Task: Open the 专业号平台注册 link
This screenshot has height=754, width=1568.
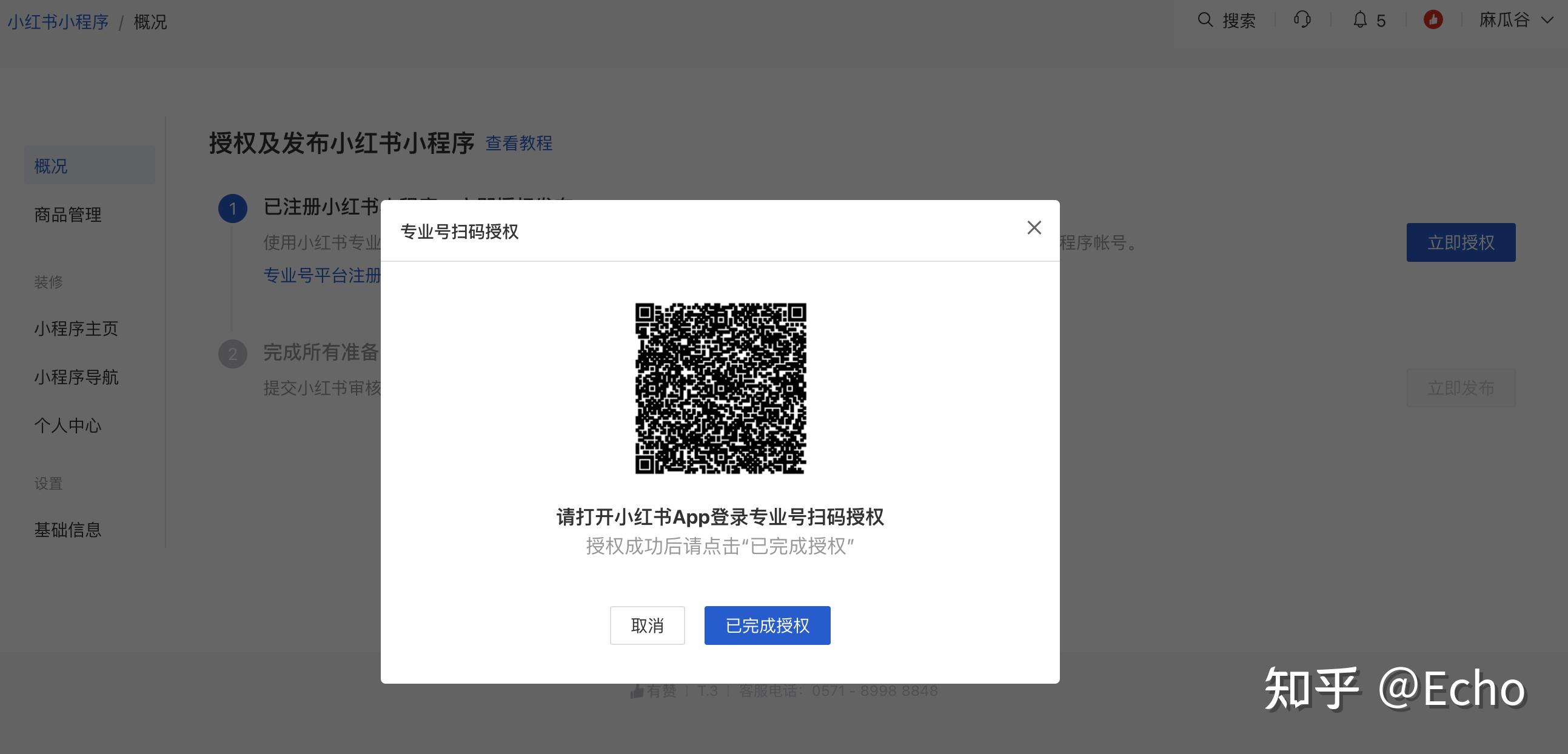Action: 322,275
